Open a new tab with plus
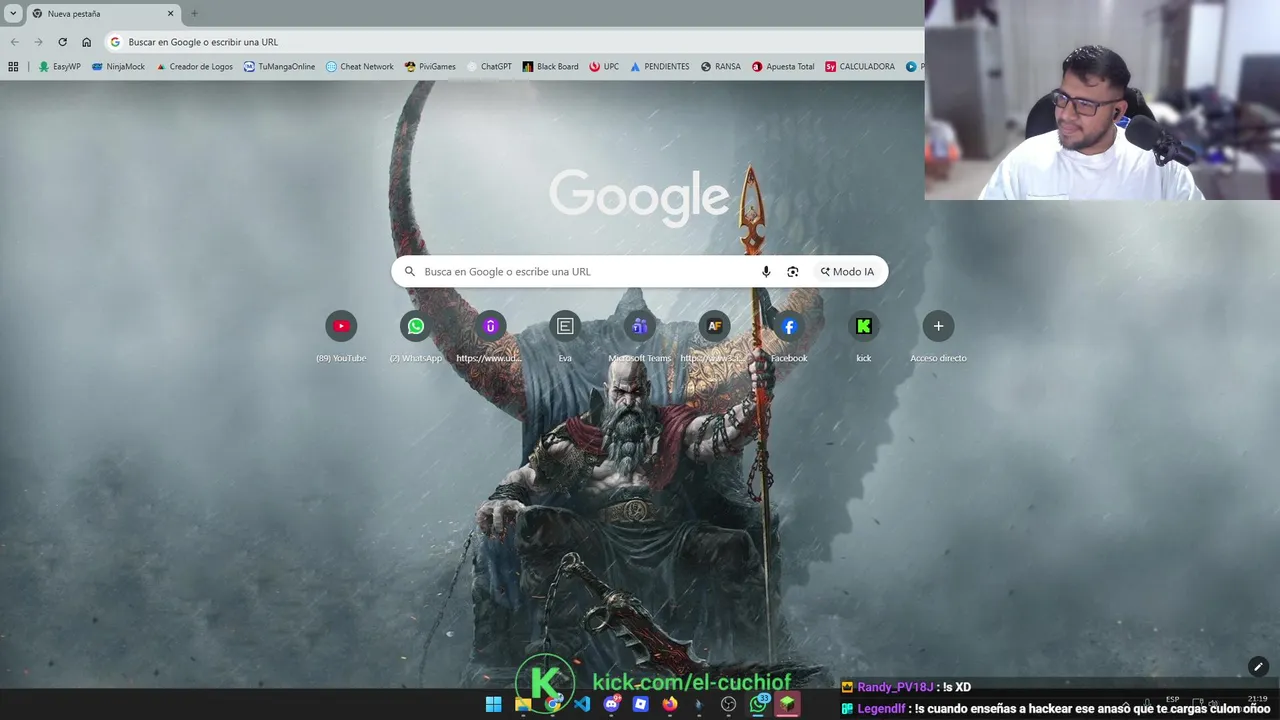 [x=194, y=13]
